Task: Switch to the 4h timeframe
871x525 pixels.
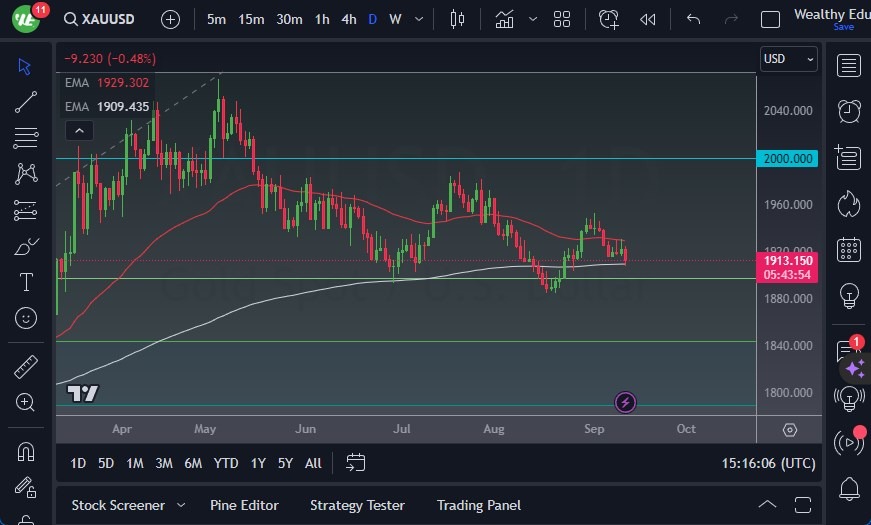Action: (348, 19)
